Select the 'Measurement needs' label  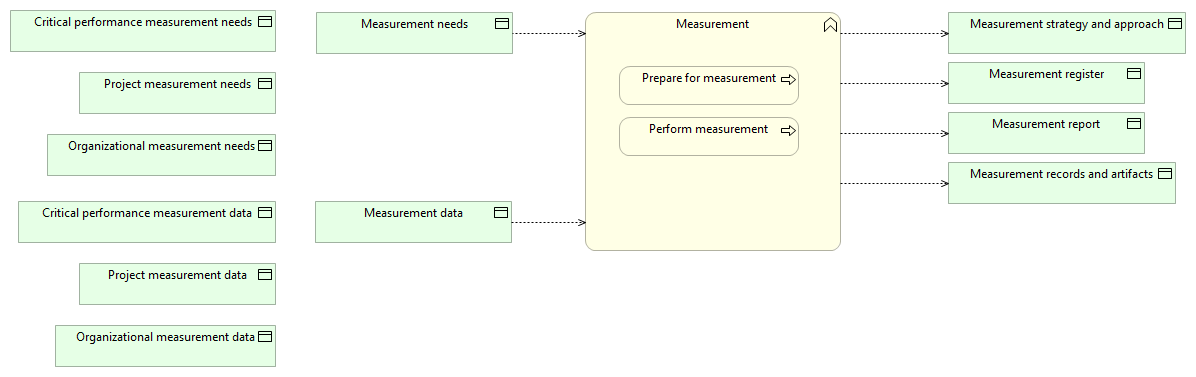pos(414,24)
